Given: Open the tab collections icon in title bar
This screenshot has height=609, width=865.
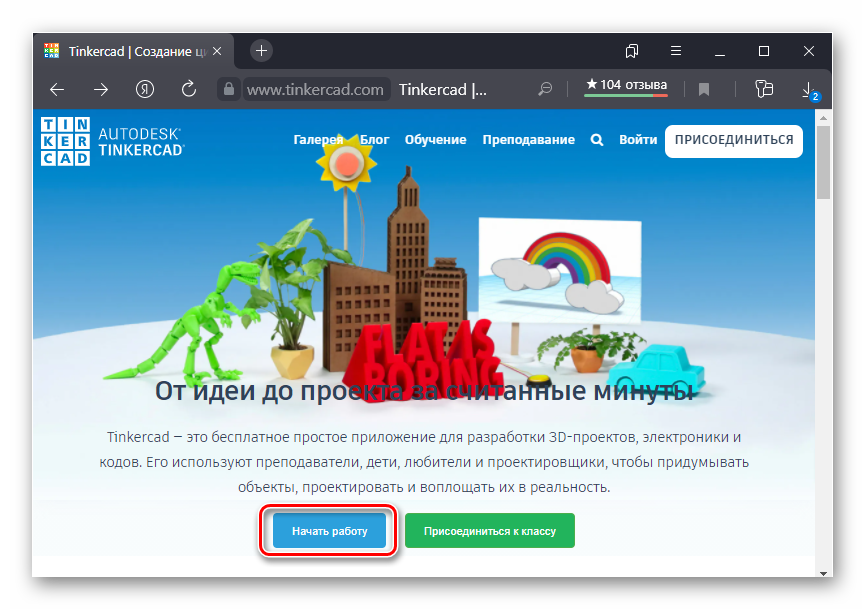Looking at the screenshot, I should 632,50.
